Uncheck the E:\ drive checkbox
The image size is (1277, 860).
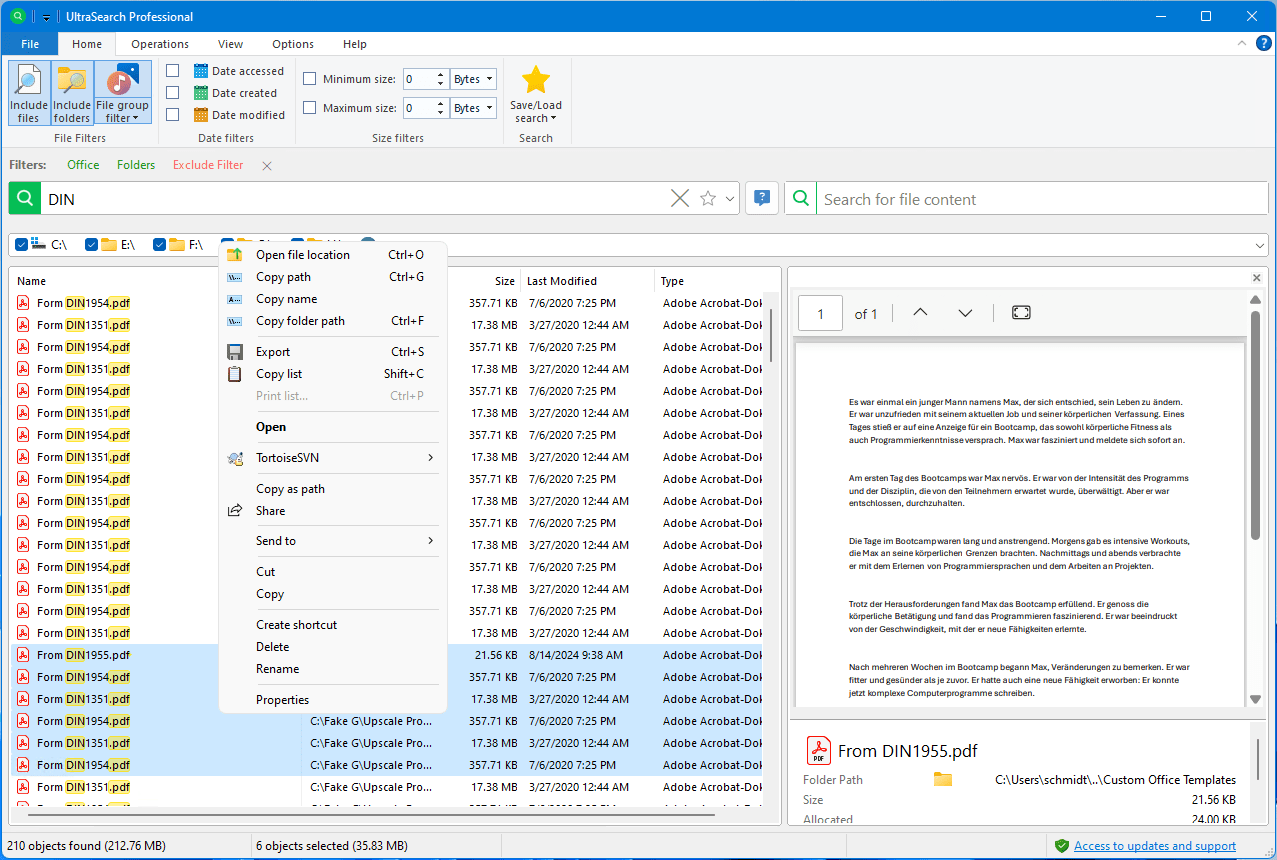(92, 245)
